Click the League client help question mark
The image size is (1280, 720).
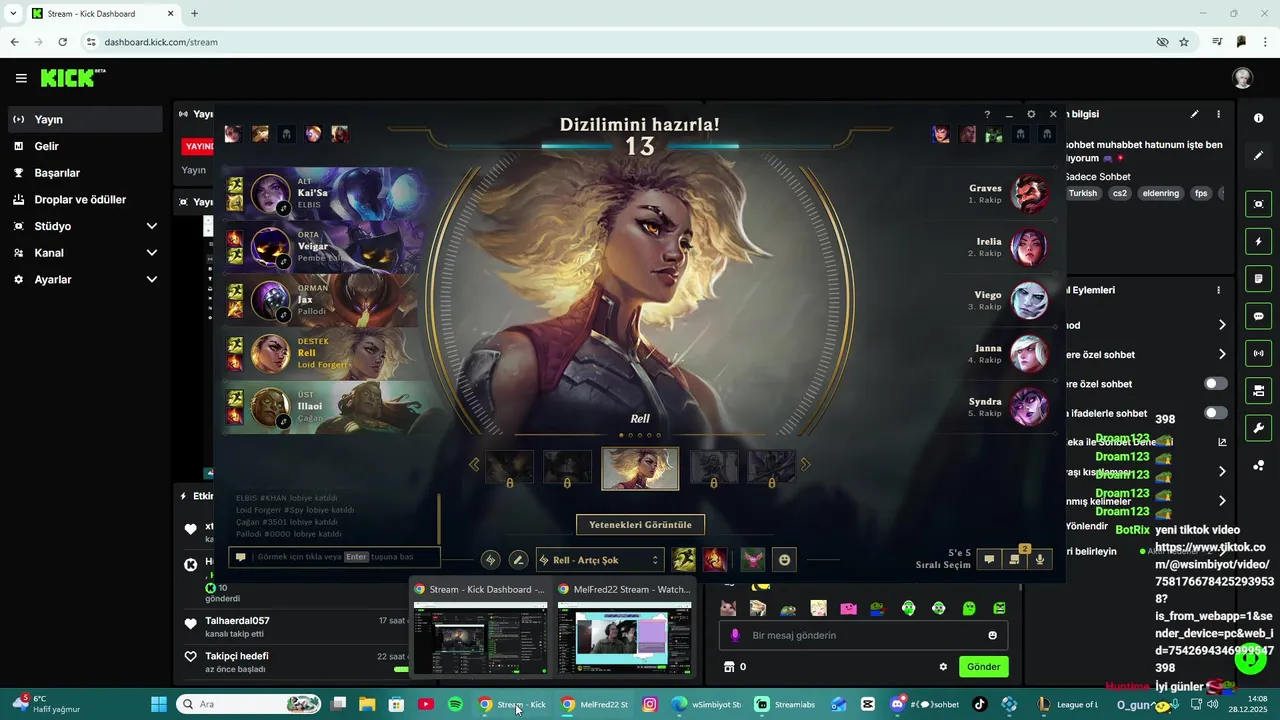click(x=987, y=115)
